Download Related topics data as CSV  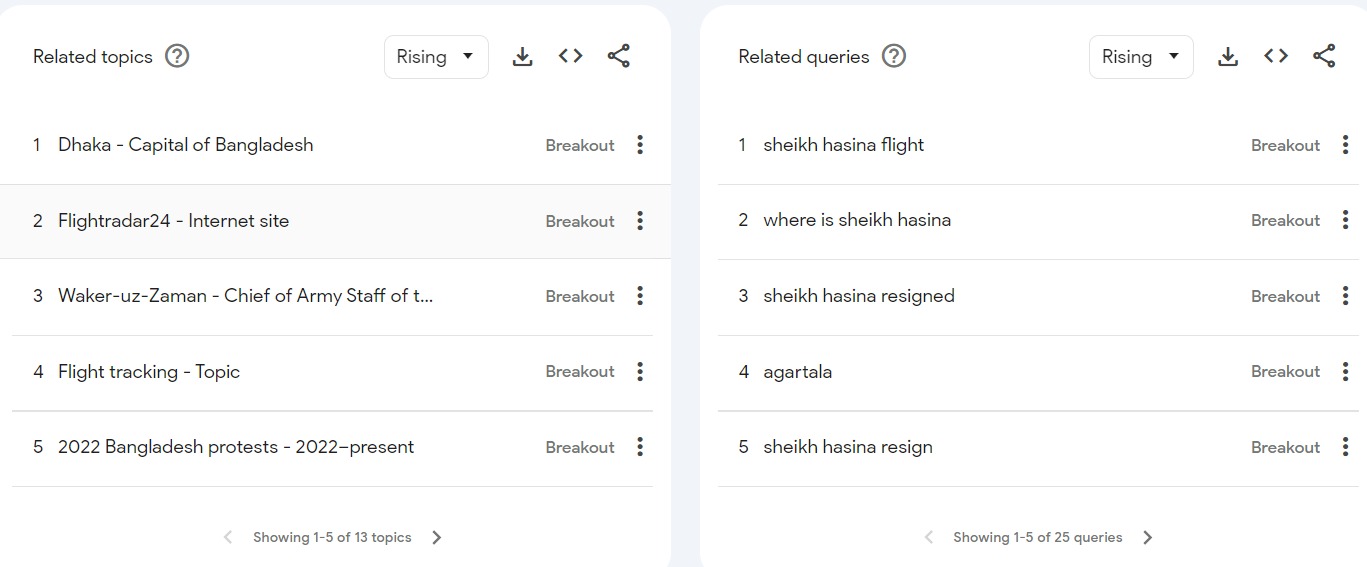click(522, 57)
